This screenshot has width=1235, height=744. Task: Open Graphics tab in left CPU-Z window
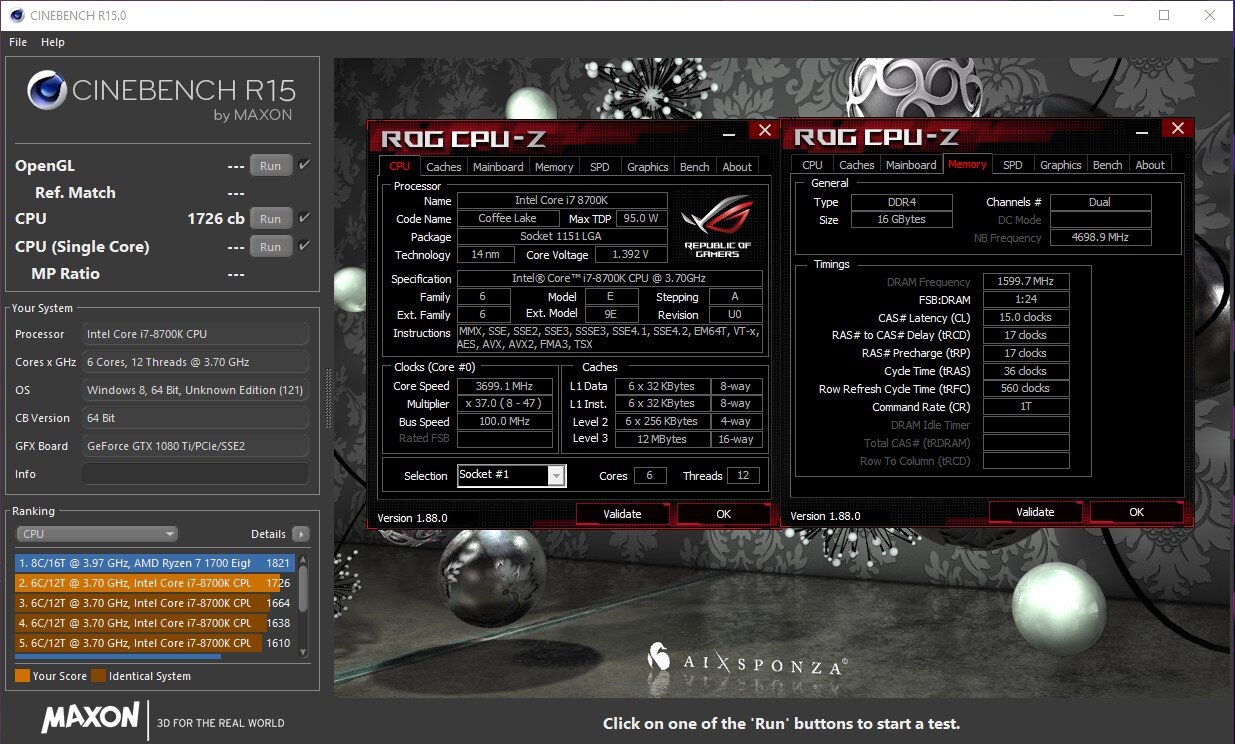click(x=648, y=167)
